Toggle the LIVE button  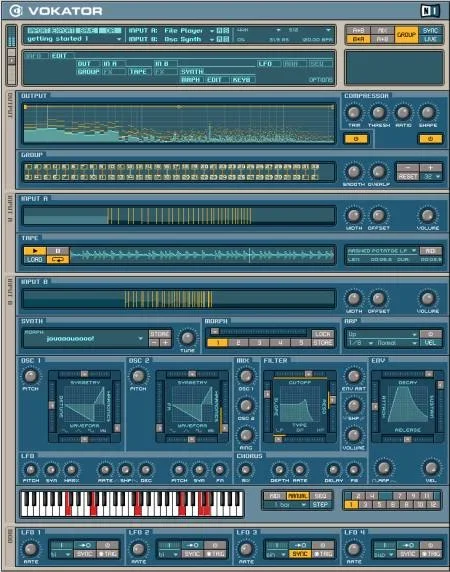point(430,39)
